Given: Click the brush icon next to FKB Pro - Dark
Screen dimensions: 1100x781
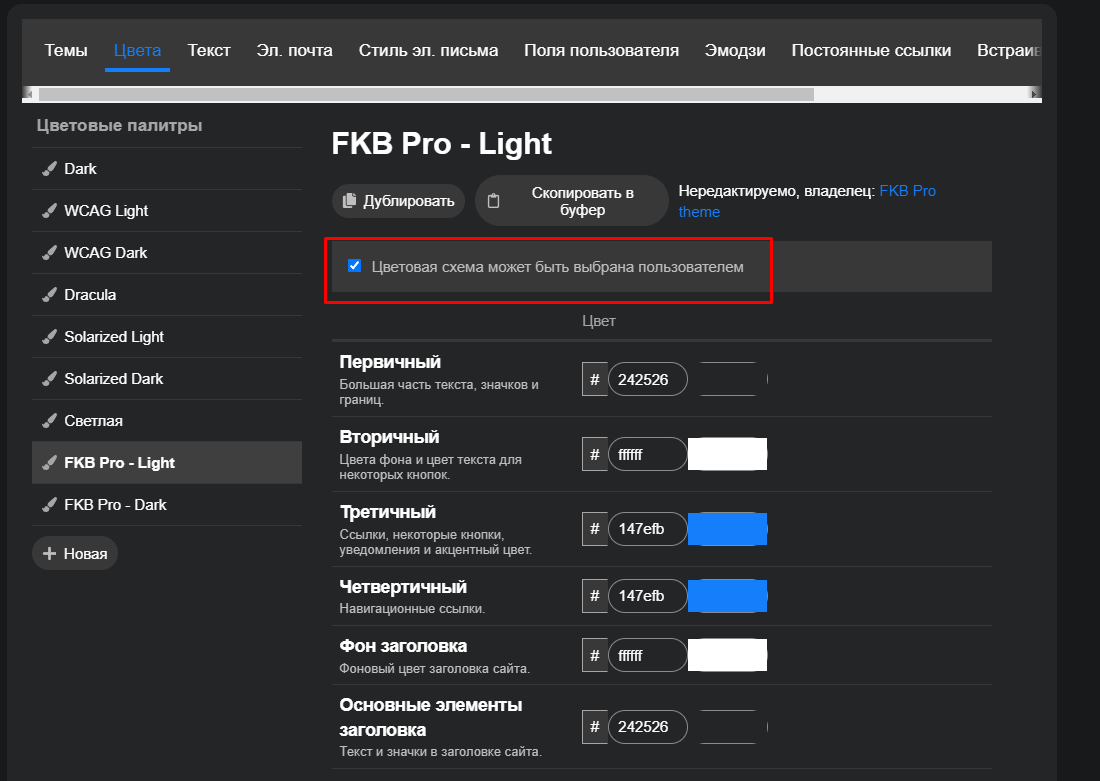Looking at the screenshot, I should point(49,505).
